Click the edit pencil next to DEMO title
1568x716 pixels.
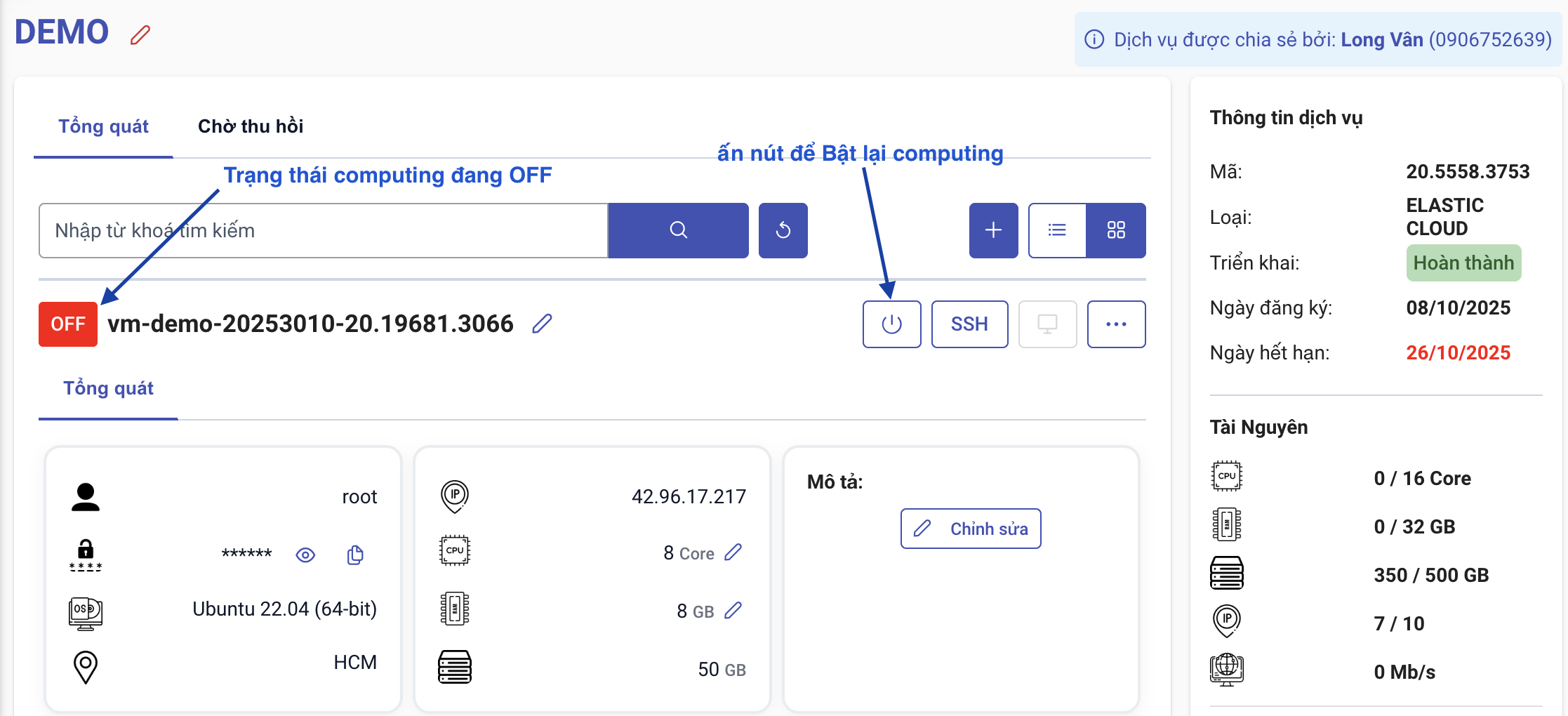coord(140,34)
